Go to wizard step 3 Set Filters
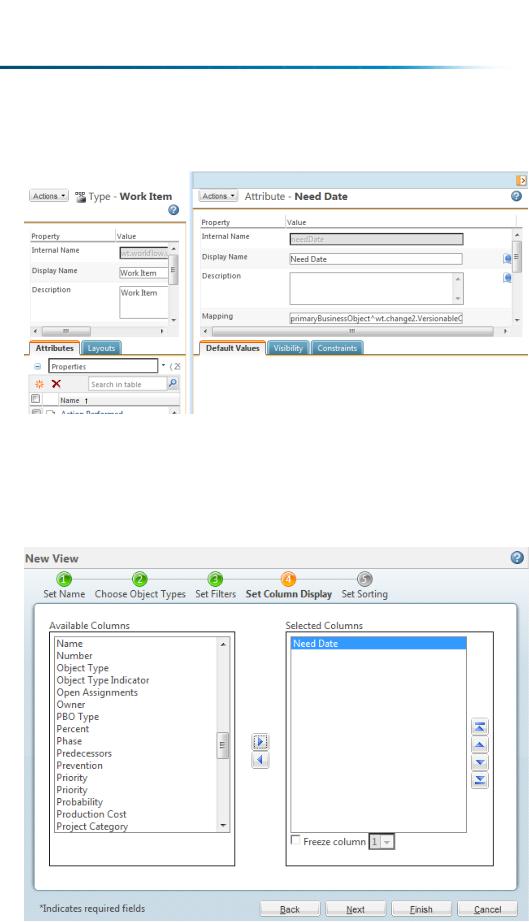 216,579
